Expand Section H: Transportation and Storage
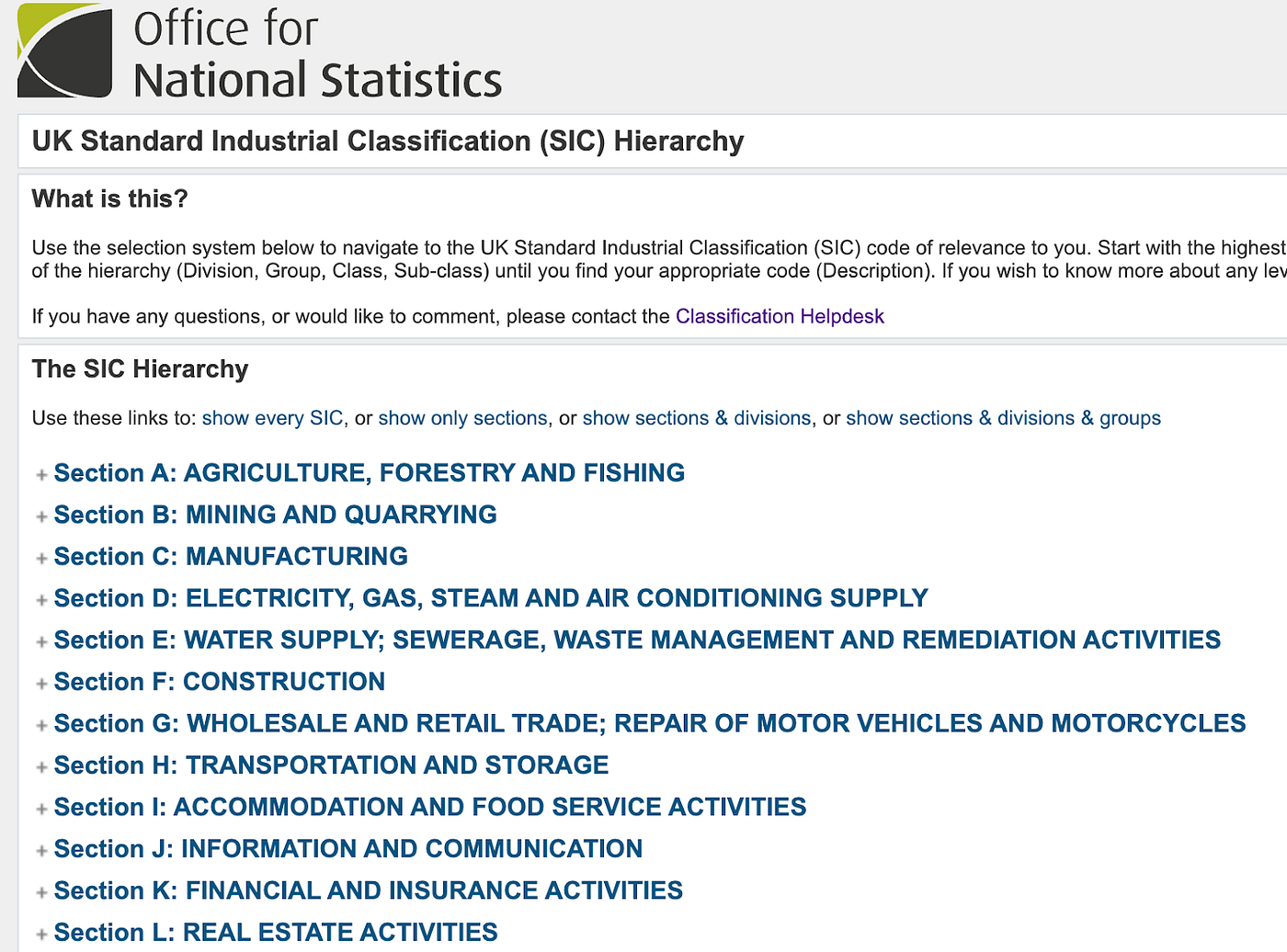The height and width of the screenshot is (952, 1287). coord(40,765)
